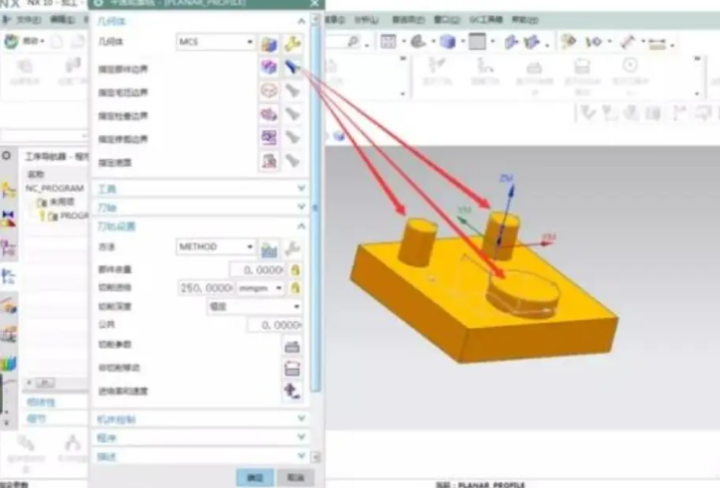Image resolution: width=720 pixels, height=488 pixels.
Task: Click the new geometry icon beside MCS
Action: click(x=269, y=44)
